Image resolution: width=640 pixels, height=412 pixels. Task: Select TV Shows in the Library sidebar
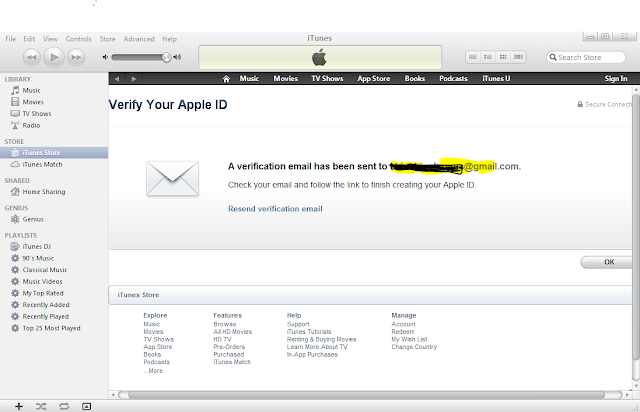click(37, 114)
